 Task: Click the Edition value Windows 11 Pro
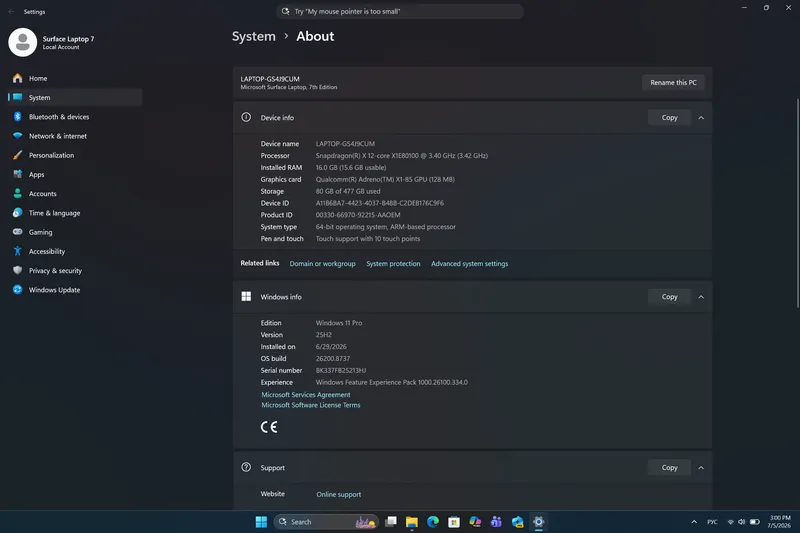(x=339, y=323)
